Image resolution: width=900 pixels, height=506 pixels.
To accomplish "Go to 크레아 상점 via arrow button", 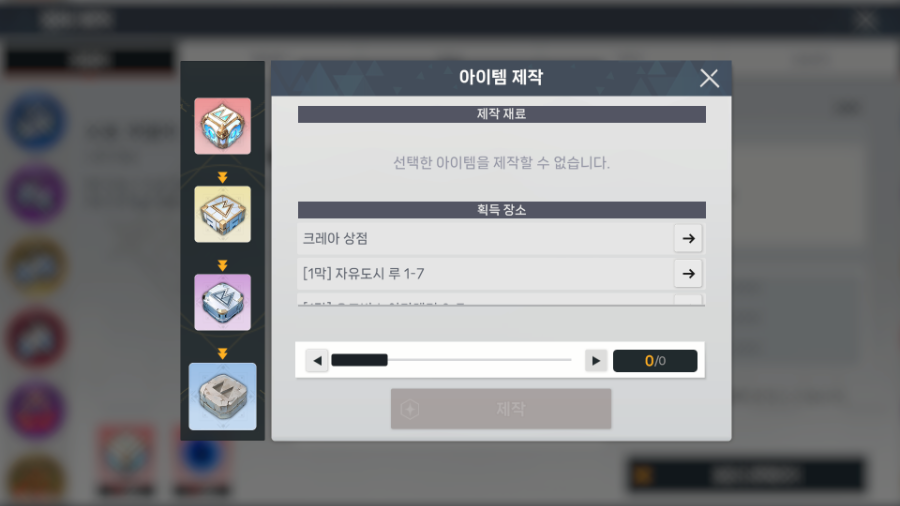I will point(688,238).
